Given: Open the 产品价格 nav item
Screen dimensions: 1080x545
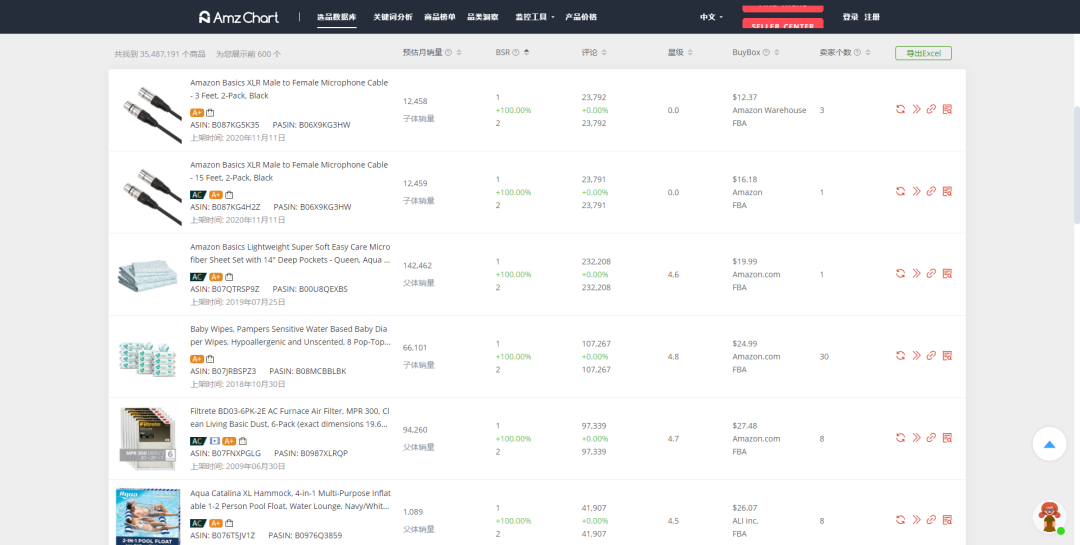Looking at the screenshot, I should click(581, 17).
